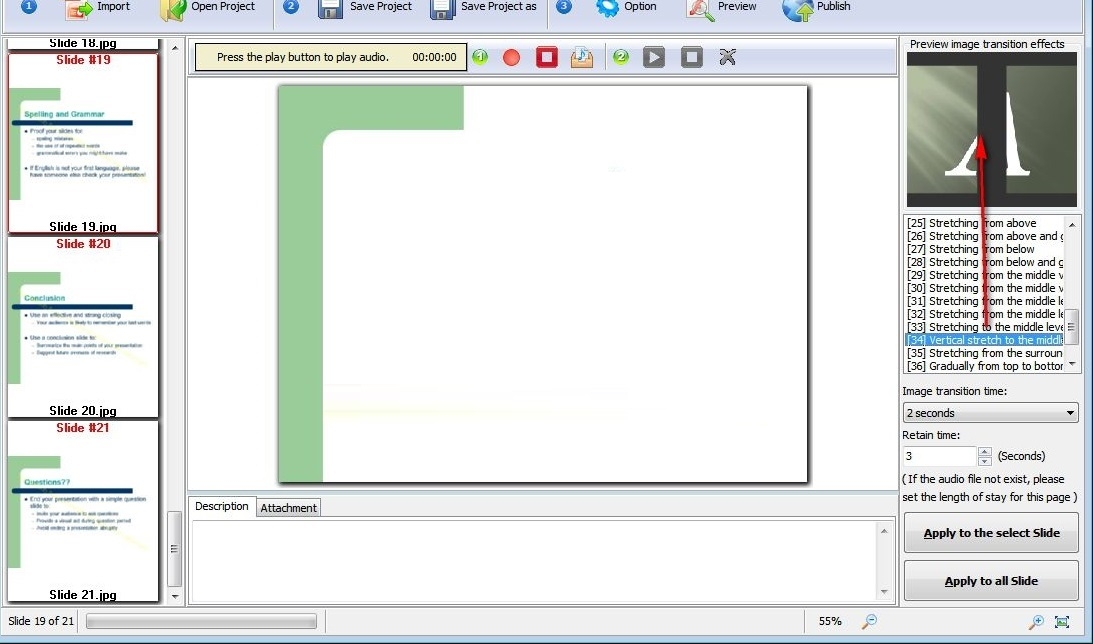This screenshot has height=644, width=1093.
Task: Select the Slide #21 thumbnail
Action: (x=83, y=511)
